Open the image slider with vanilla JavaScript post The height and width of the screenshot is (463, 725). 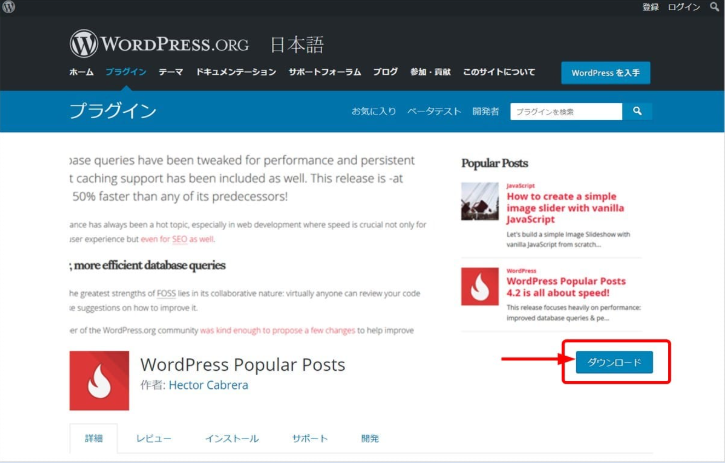[x=565, y=208]
